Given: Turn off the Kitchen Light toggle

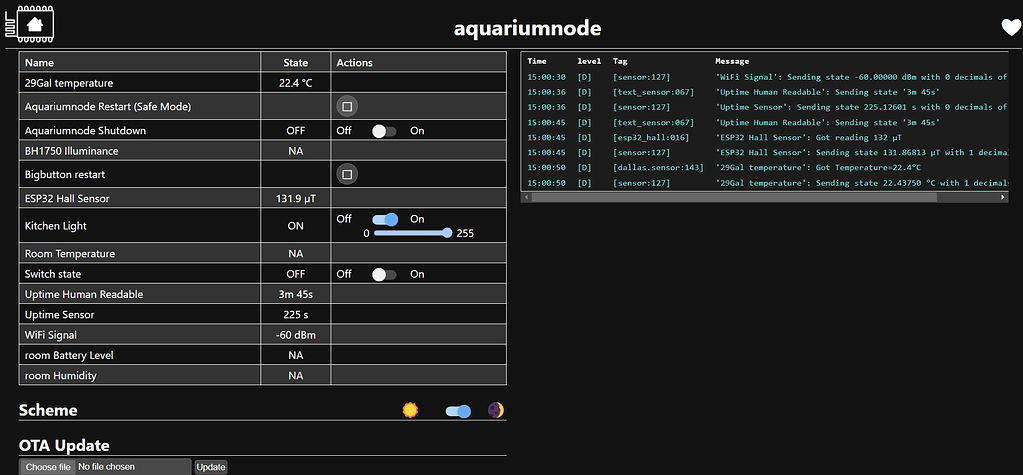Looking at the screenshot, I should click(x=385, y=219).
